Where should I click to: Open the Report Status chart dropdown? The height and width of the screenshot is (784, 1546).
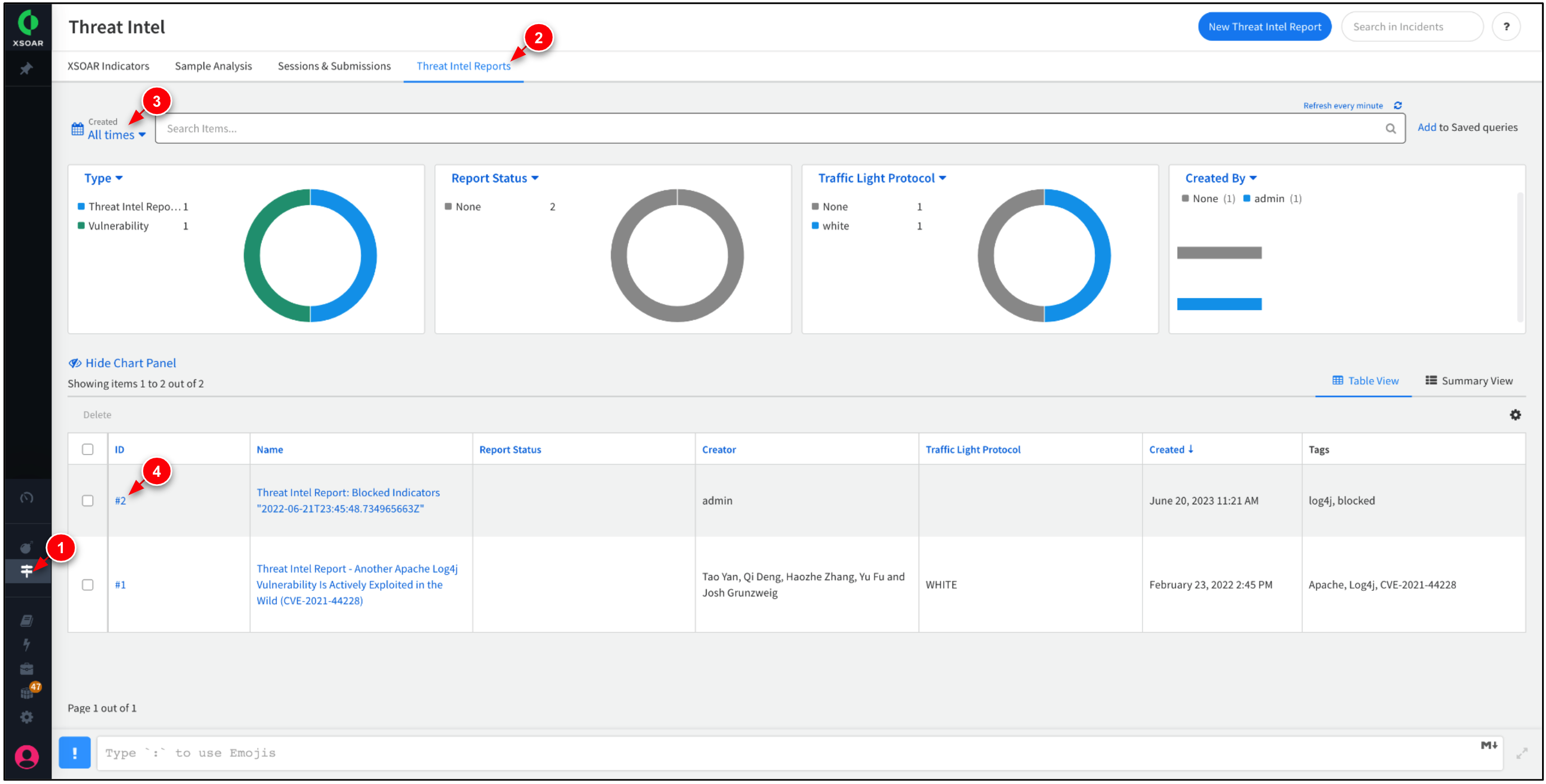coord(495,178)
